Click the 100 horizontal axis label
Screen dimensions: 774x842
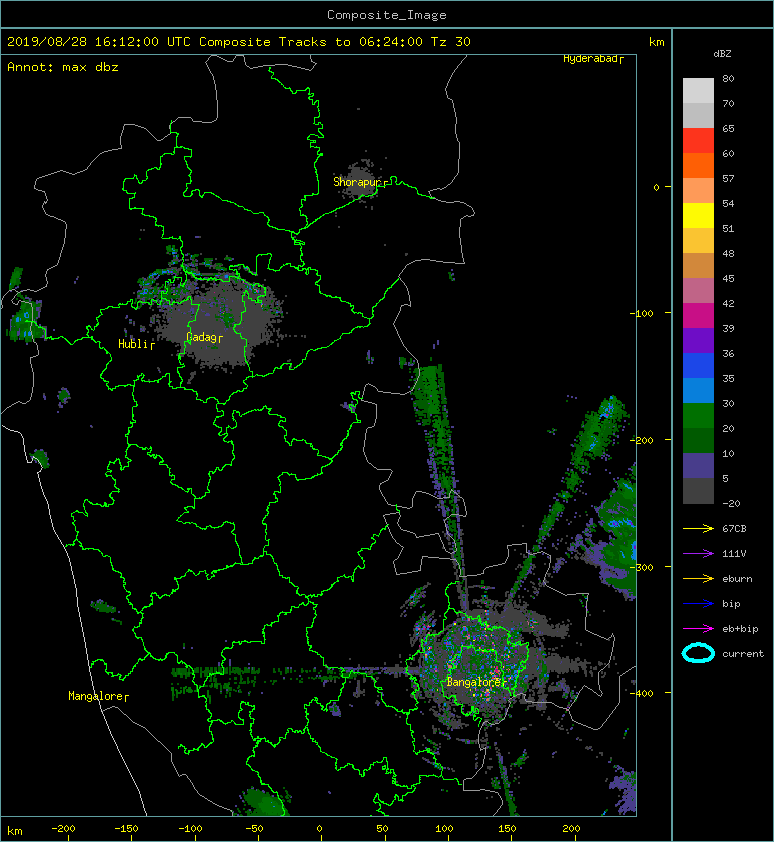pyautogui.click(x=444, y=829)
